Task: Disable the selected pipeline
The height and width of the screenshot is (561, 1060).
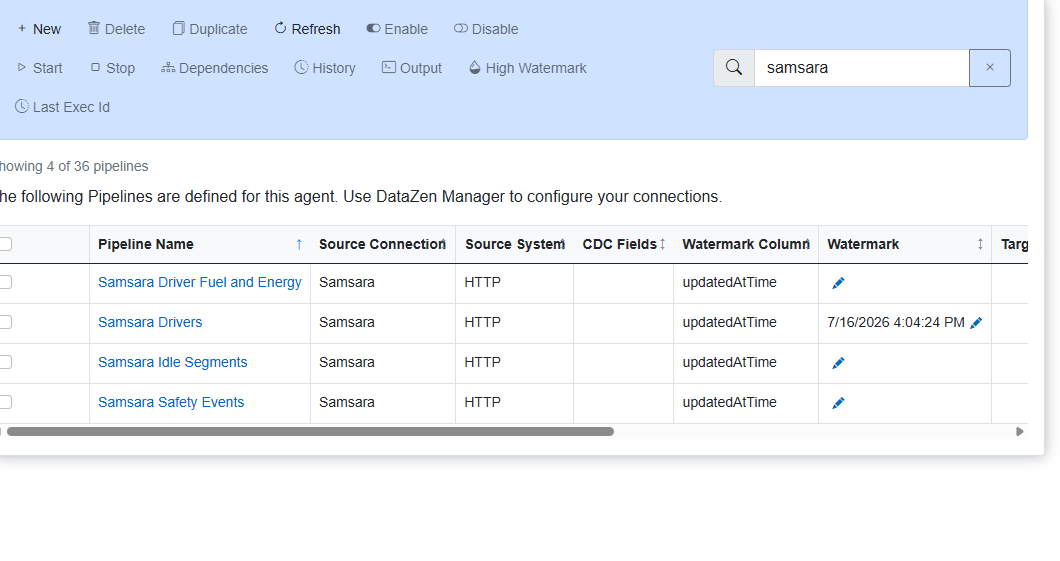Action: (486, 29)
